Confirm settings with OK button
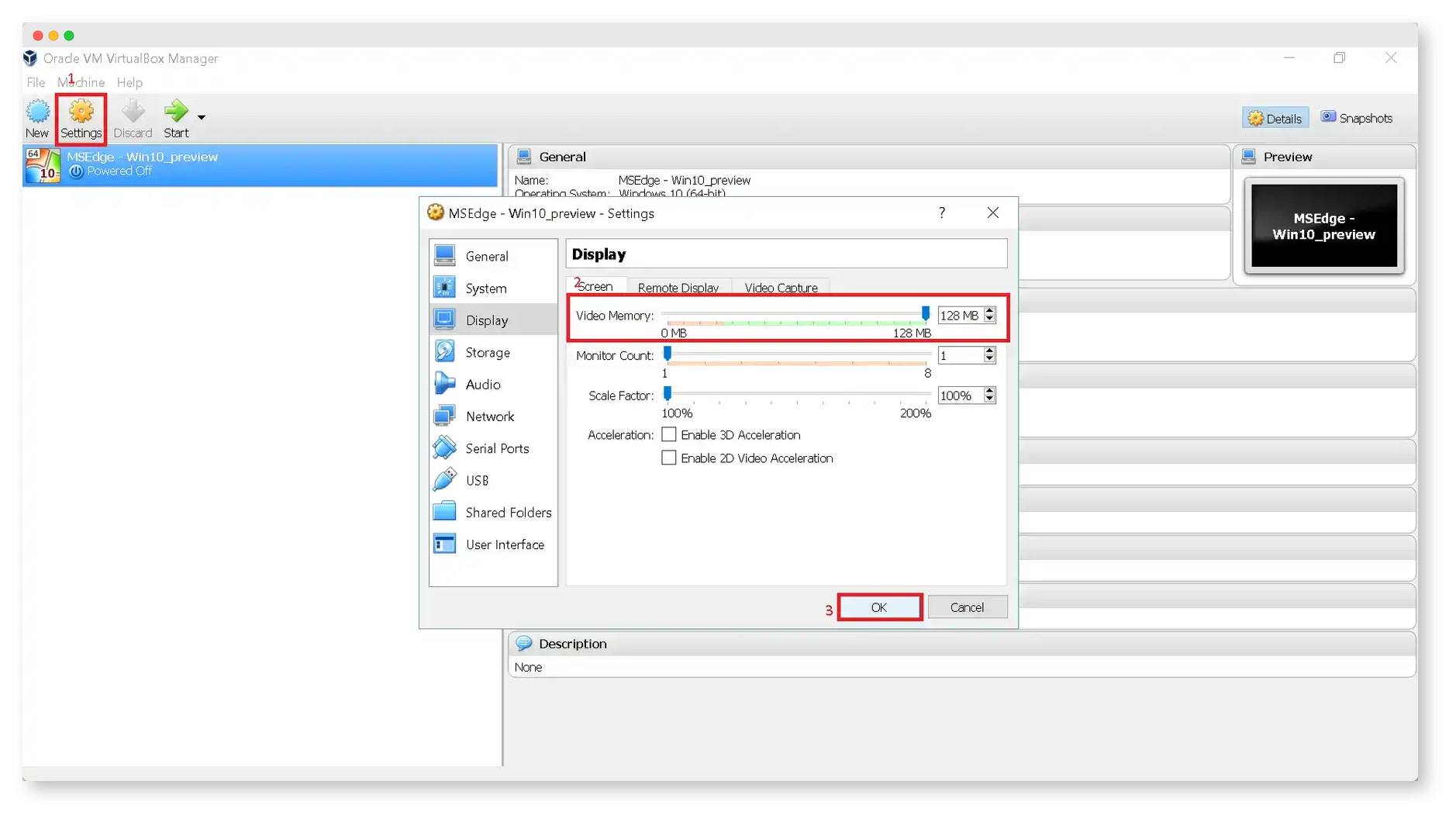Screen dimensions: 1456x819 tap(878, 607)
